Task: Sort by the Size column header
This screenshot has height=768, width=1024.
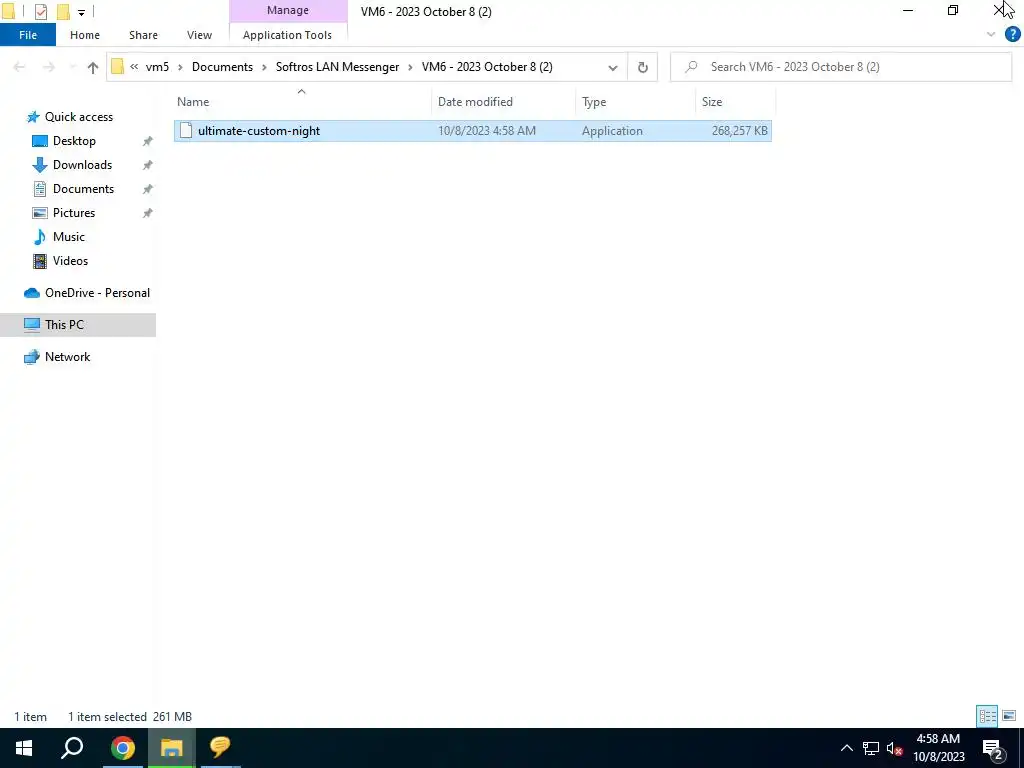Action: (735, 102)
